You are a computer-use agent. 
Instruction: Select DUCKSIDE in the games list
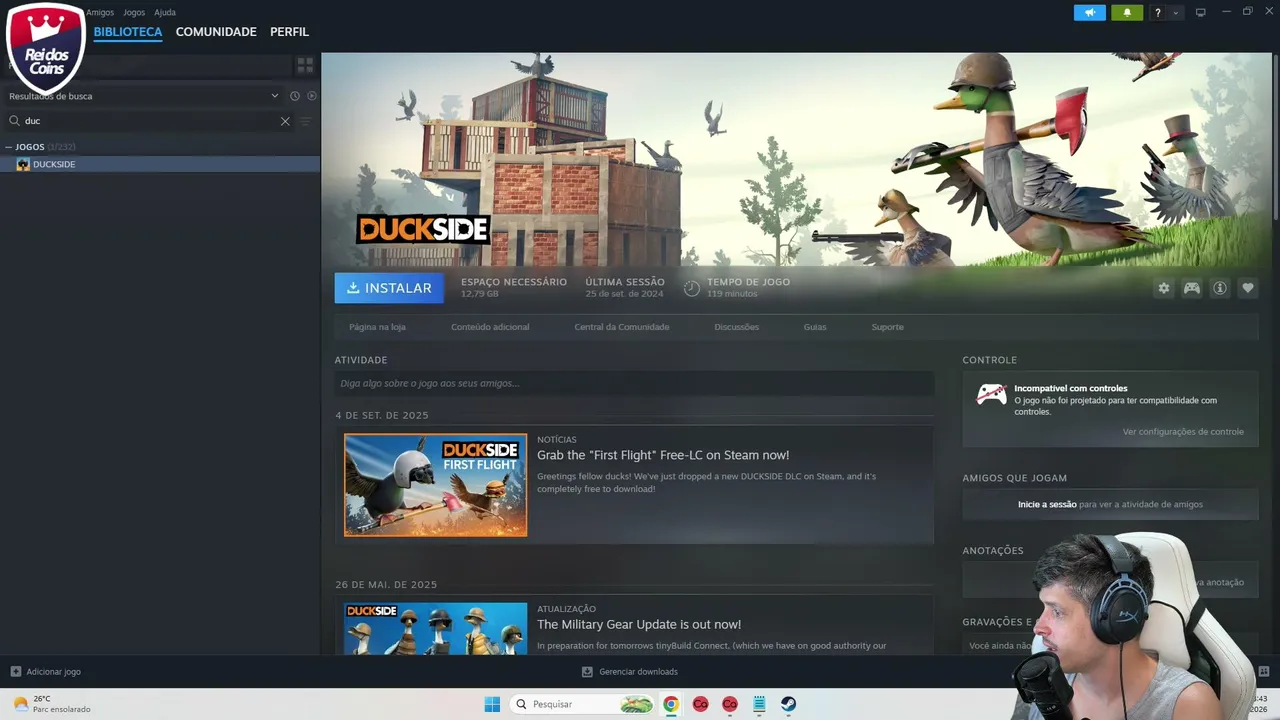point(160,164)
